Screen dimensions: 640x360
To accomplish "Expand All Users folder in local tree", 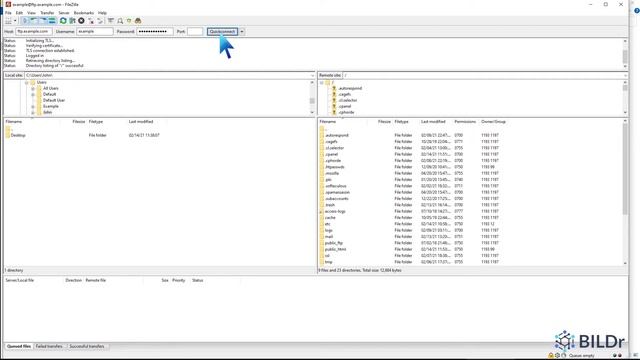I will tap(33, 89).
